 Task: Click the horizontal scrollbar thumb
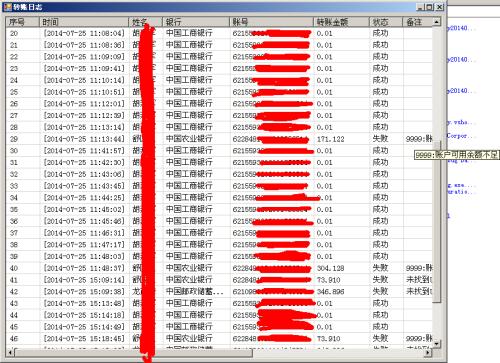click(x=133, y=352)
